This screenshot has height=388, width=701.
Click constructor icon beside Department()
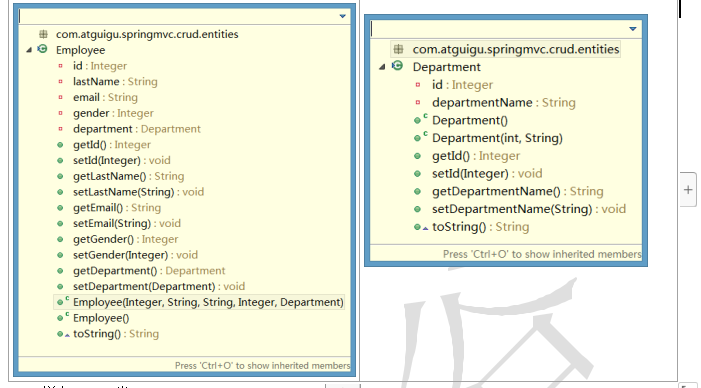420,120
